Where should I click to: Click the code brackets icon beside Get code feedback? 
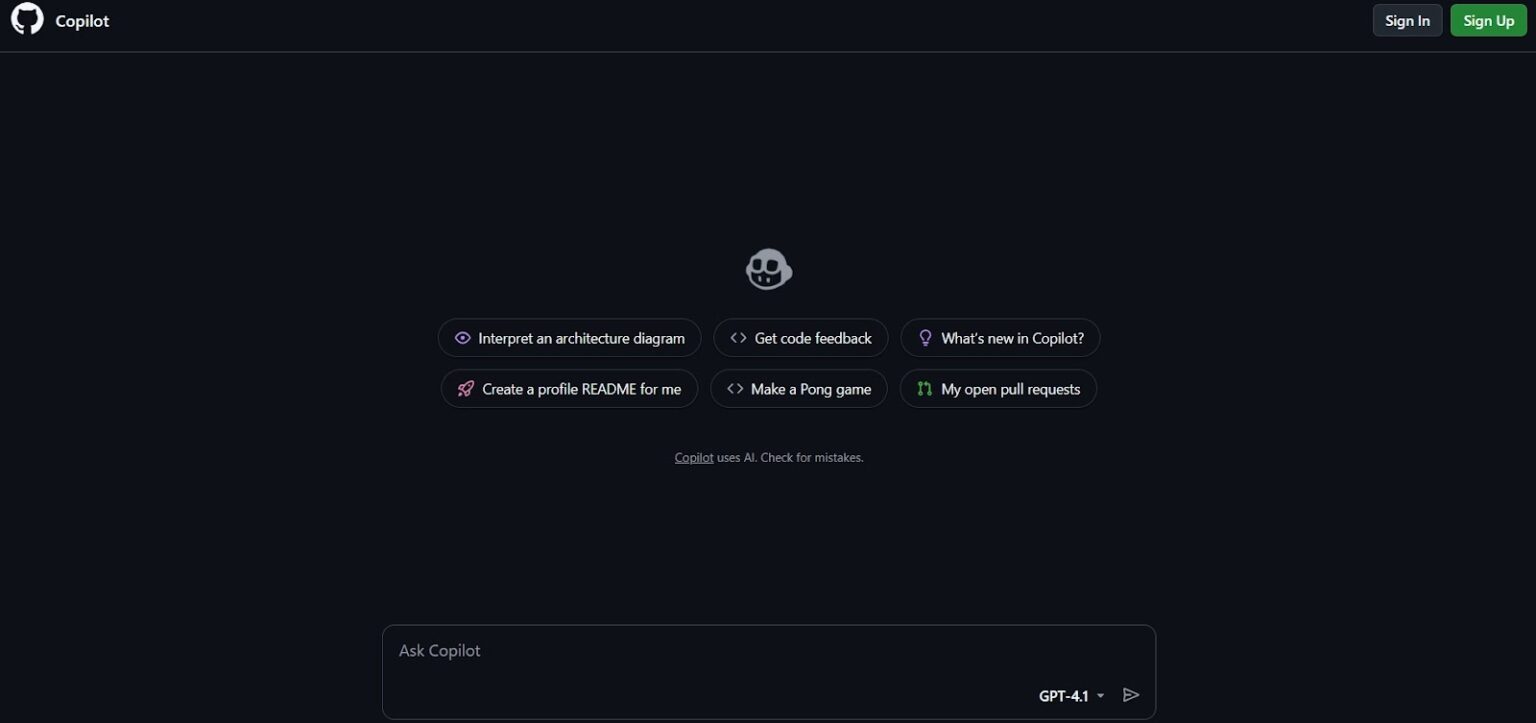(x=737, y=337)
